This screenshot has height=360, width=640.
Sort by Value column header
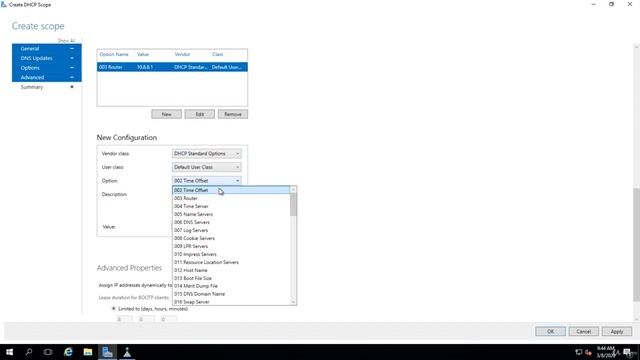pos(143,54)
